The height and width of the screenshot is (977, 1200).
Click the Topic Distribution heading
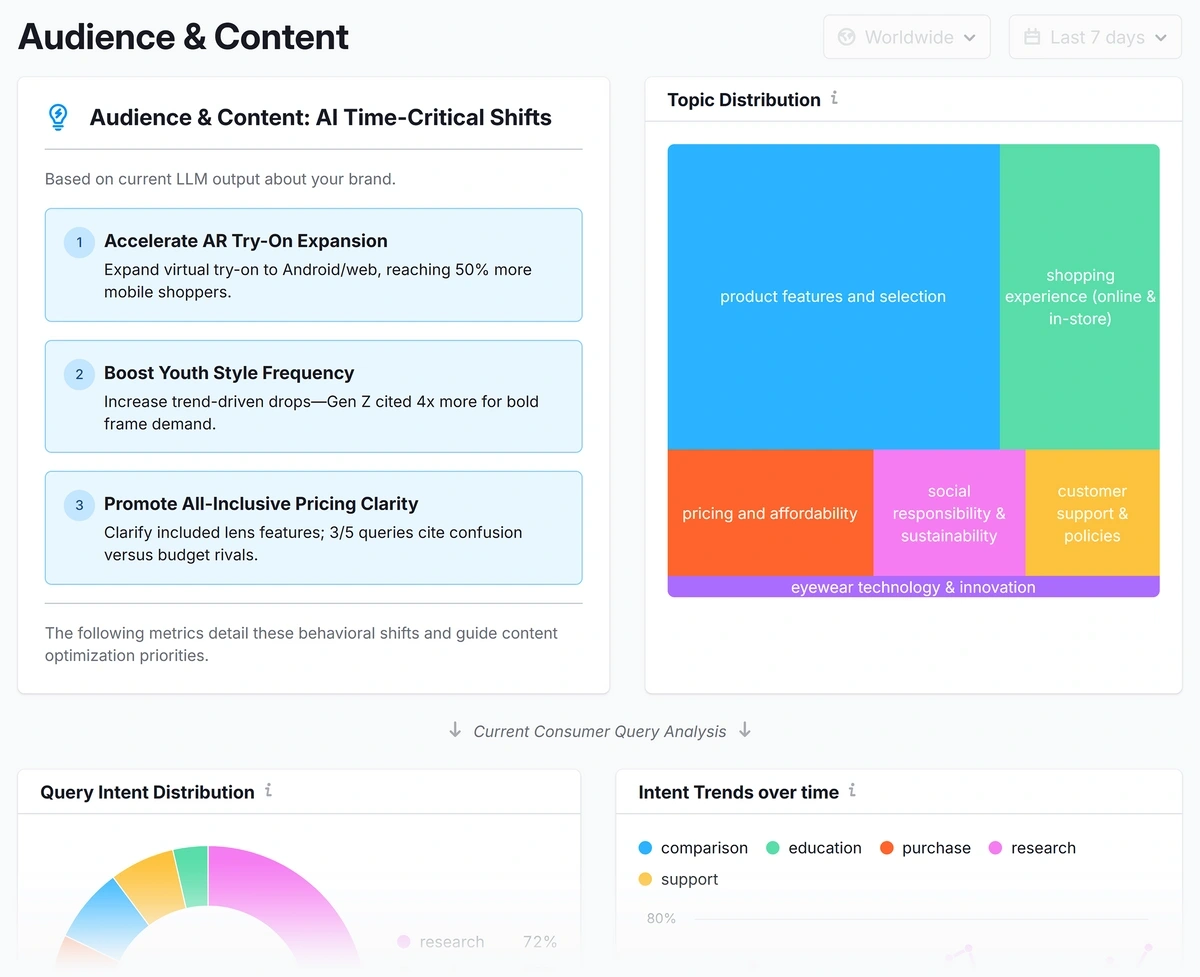point(744,100)
